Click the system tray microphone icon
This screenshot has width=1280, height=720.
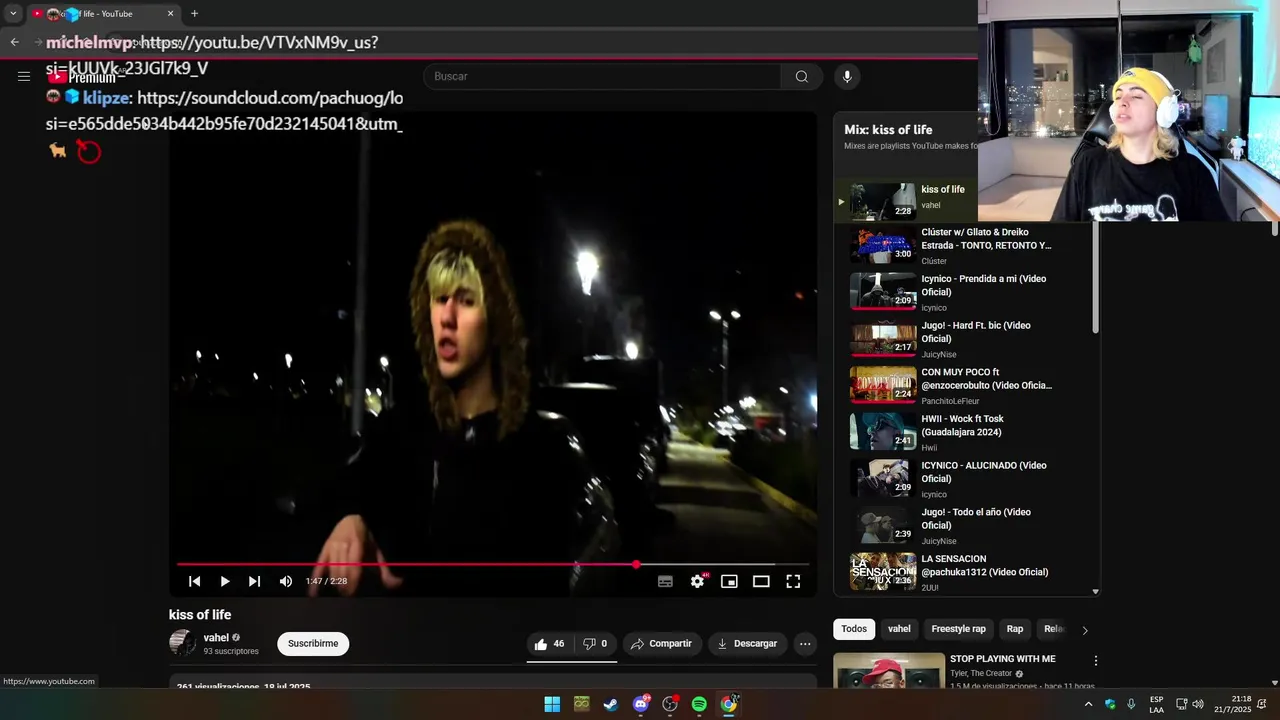tap(1131, 704)
